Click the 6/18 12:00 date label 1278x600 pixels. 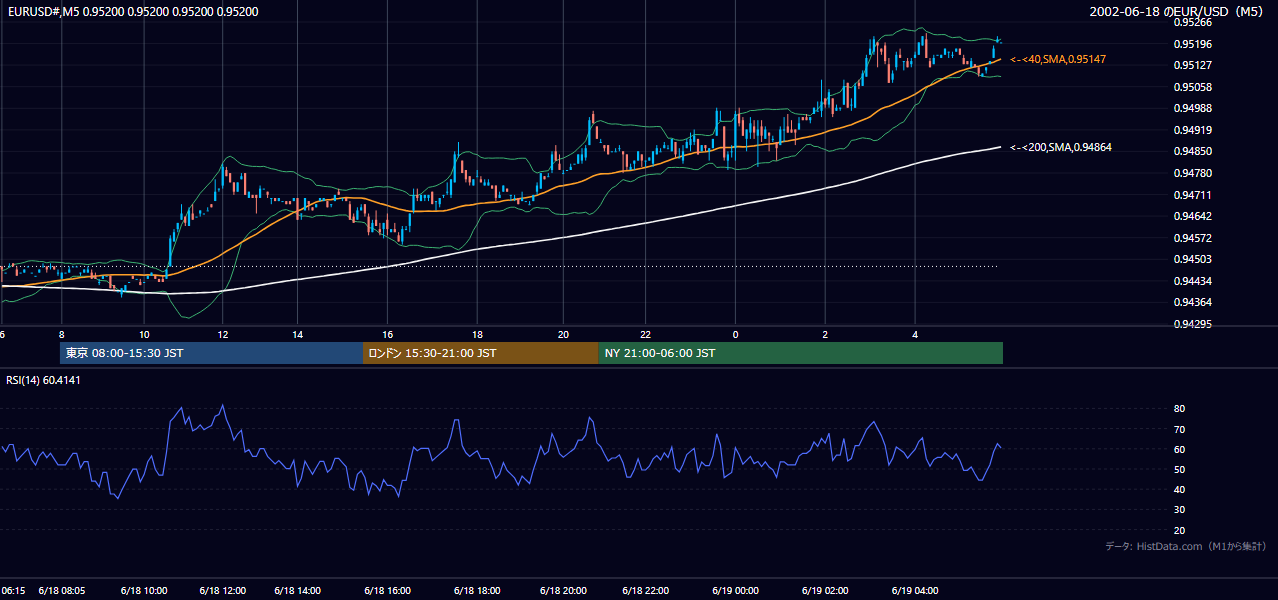pyautogui.click(x=222, y=590)
